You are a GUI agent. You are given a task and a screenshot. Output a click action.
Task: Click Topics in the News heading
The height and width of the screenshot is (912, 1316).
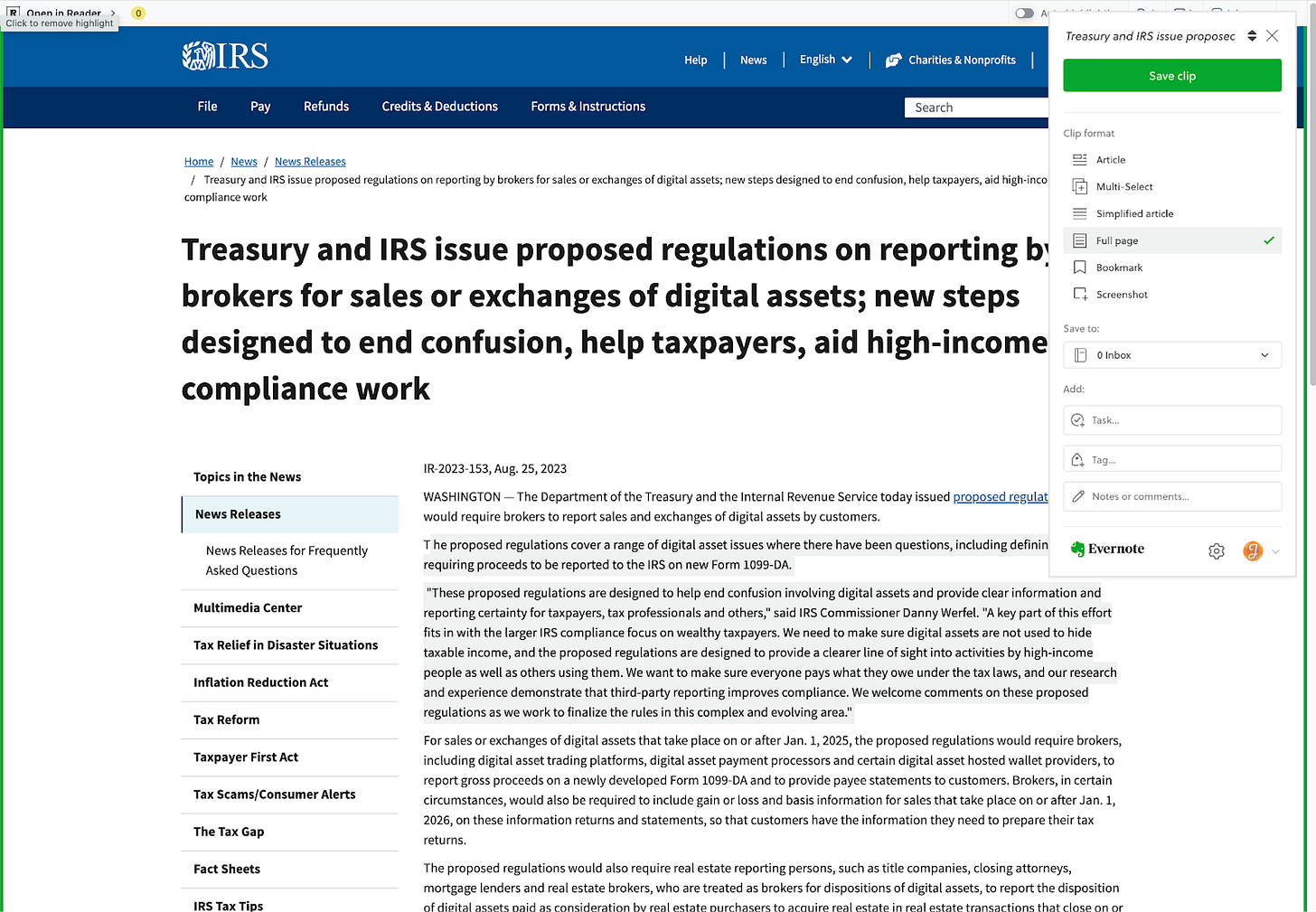248,477
